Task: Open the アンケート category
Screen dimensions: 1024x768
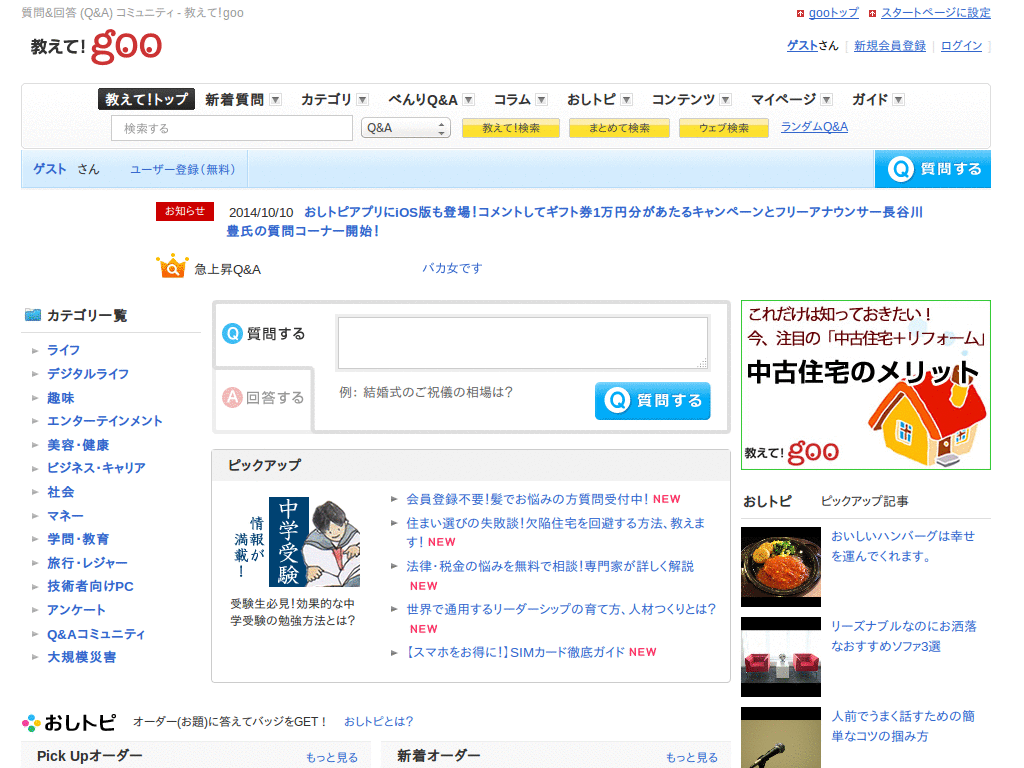Action: pos(76,610)
